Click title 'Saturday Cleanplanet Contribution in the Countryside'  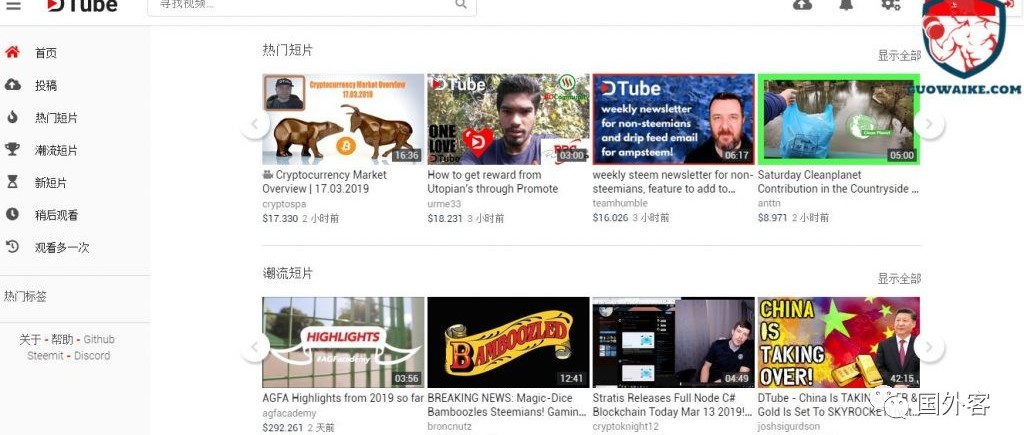coord(838,182)
